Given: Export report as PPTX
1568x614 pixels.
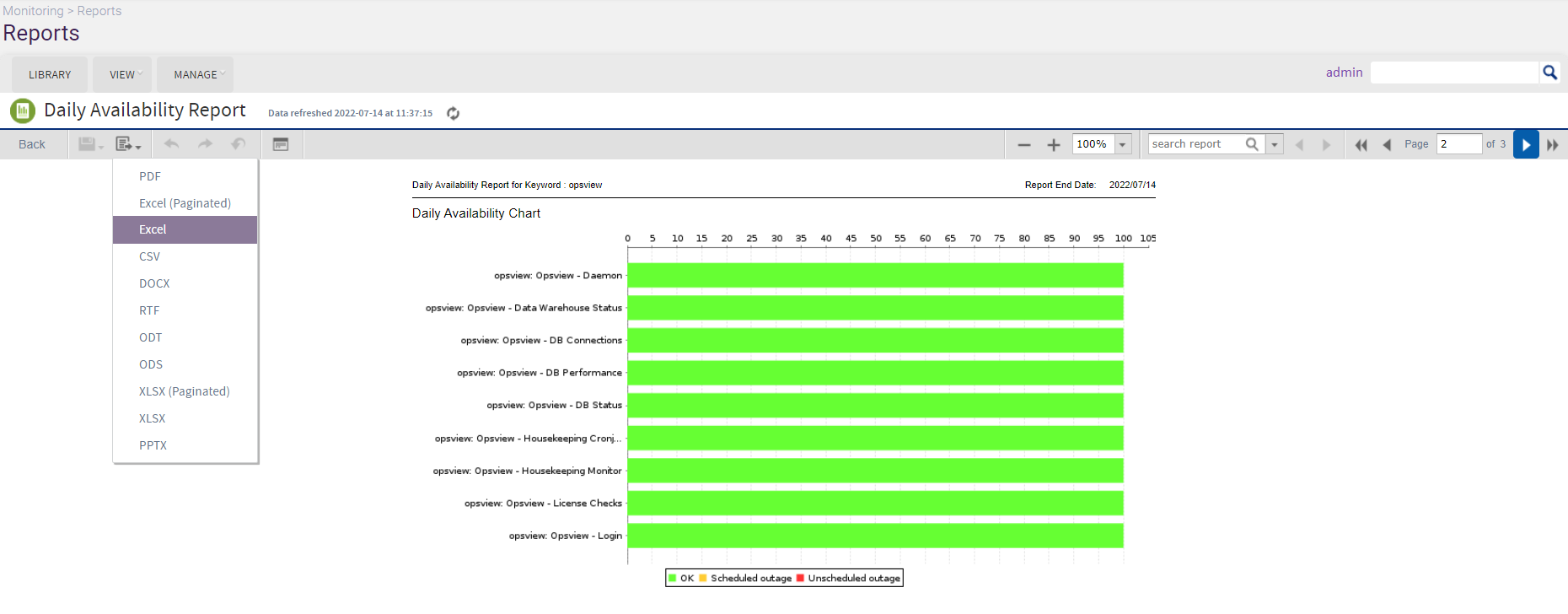Looking at the screenshot, I should click(x=185, y=445).
